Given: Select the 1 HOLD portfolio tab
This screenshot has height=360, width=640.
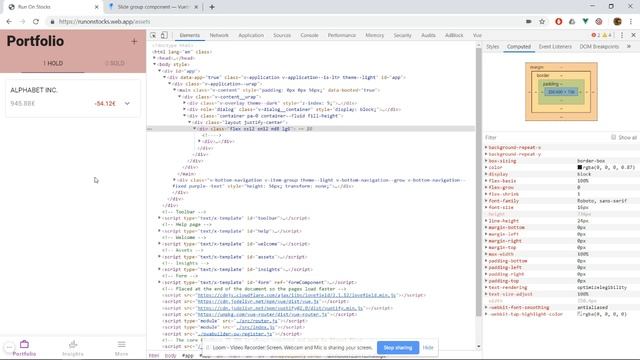Looking at the screenshot, I should click(x=53, y=63).
